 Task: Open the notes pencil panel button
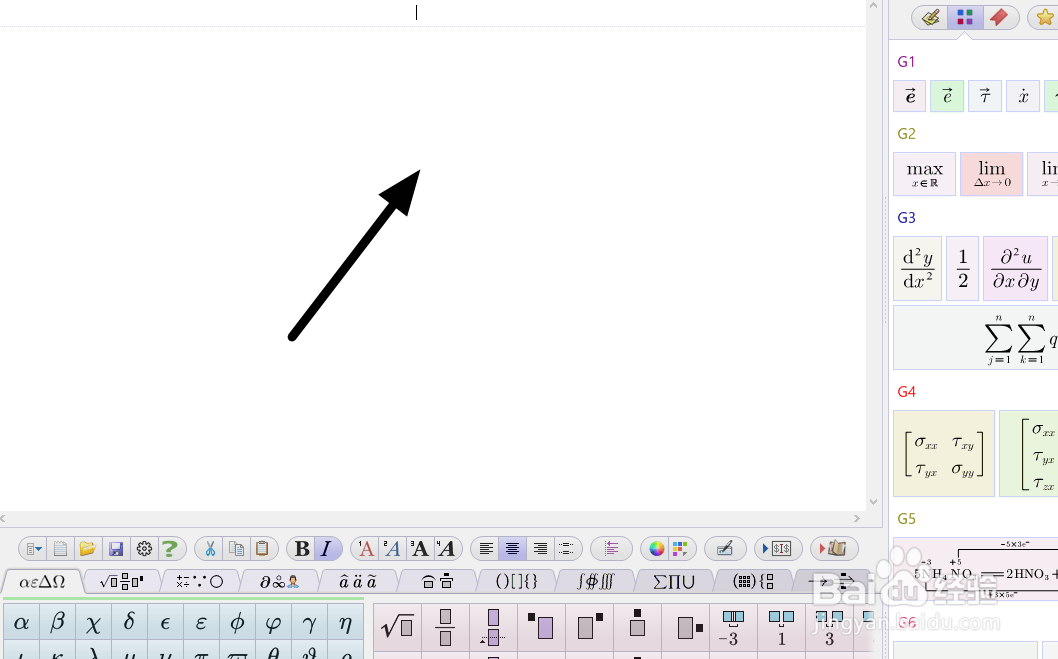[x=930, y=18]
